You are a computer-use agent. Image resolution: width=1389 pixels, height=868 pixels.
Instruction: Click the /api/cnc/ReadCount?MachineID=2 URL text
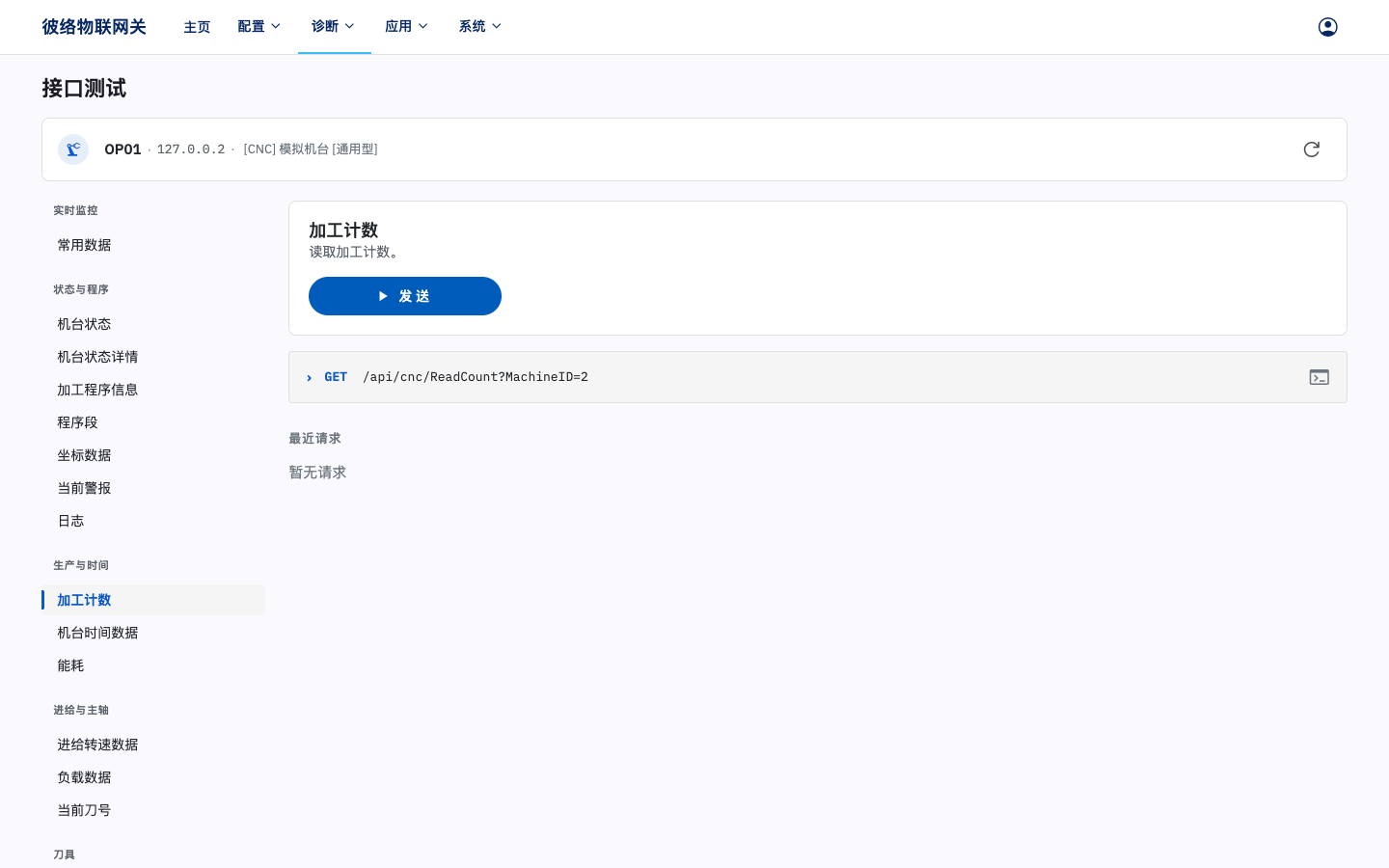pyautogui.click(x=476, y=377)
